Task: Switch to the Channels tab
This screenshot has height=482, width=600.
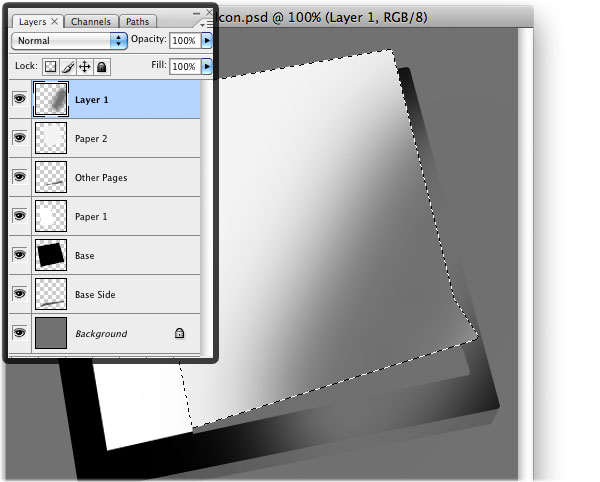Action: coord(91,22)
